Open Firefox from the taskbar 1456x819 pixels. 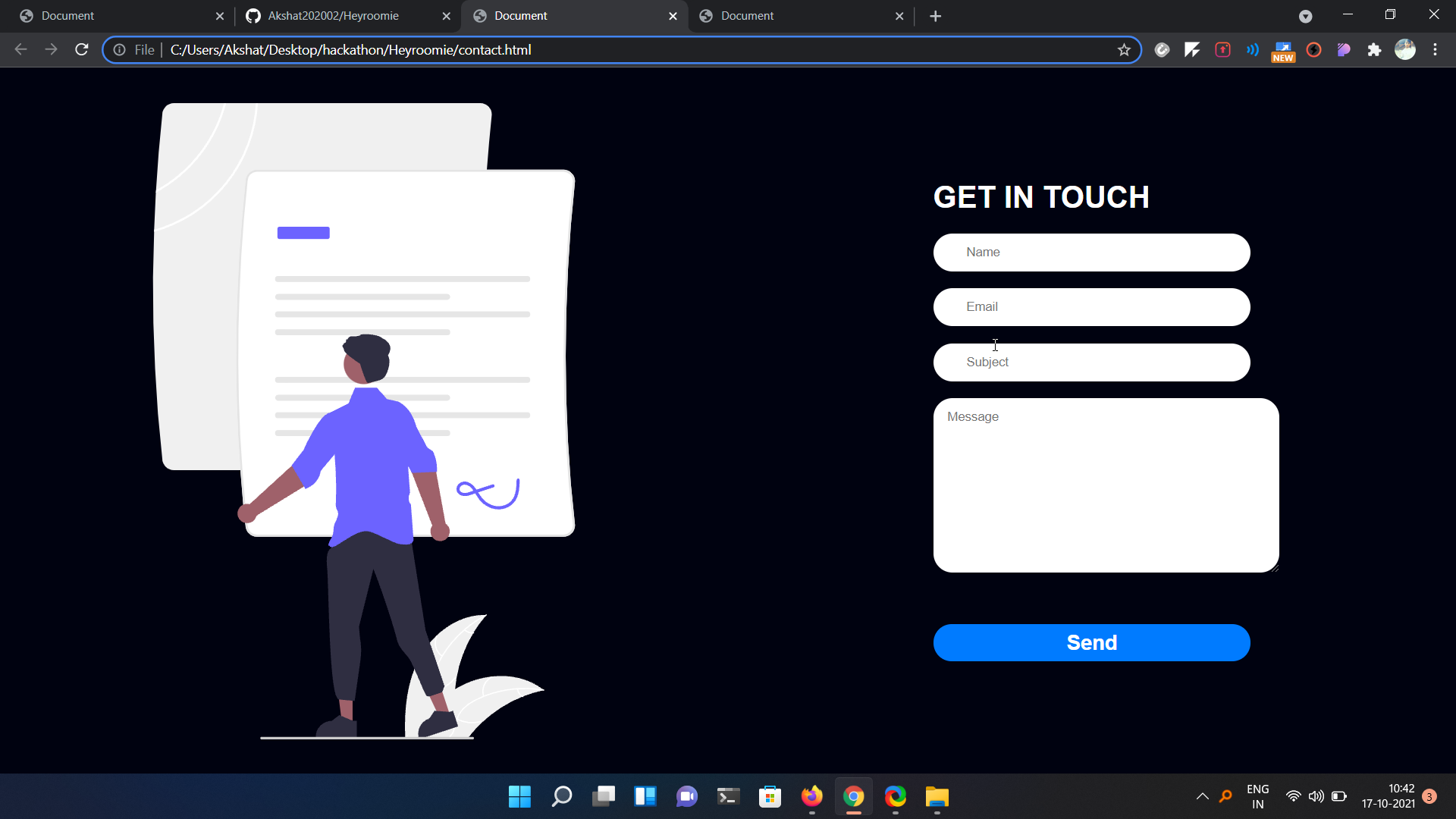pyautogui.click(x=811, y=796)
